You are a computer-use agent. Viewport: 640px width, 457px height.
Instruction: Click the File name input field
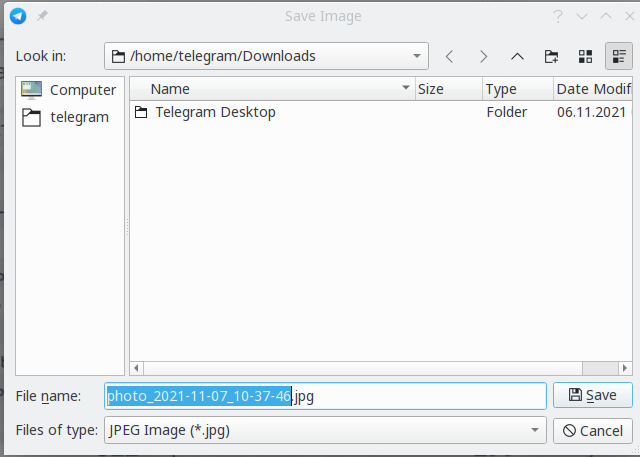(x=325, y=396)
